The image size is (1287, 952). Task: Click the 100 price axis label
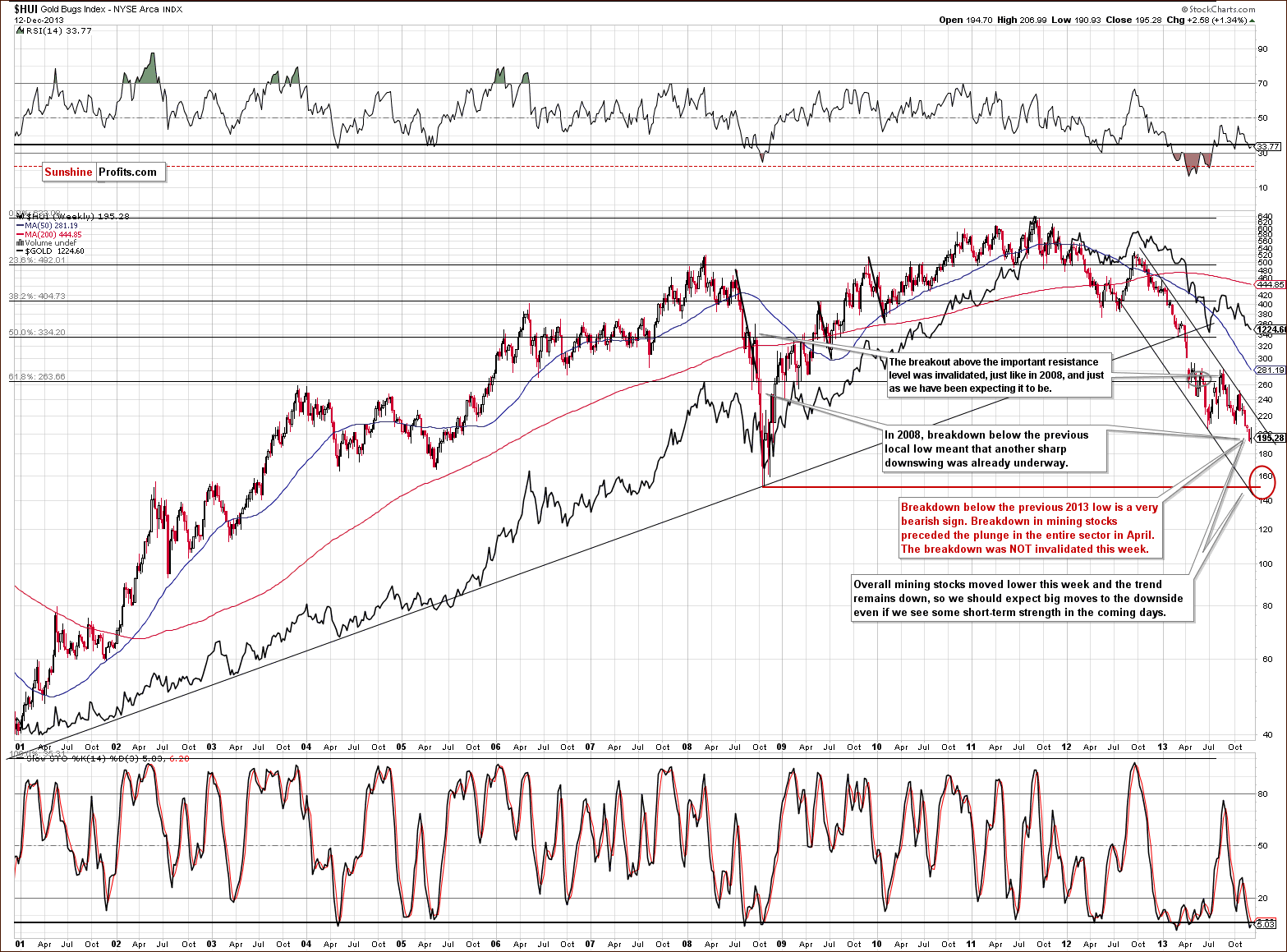(1265, 563)
